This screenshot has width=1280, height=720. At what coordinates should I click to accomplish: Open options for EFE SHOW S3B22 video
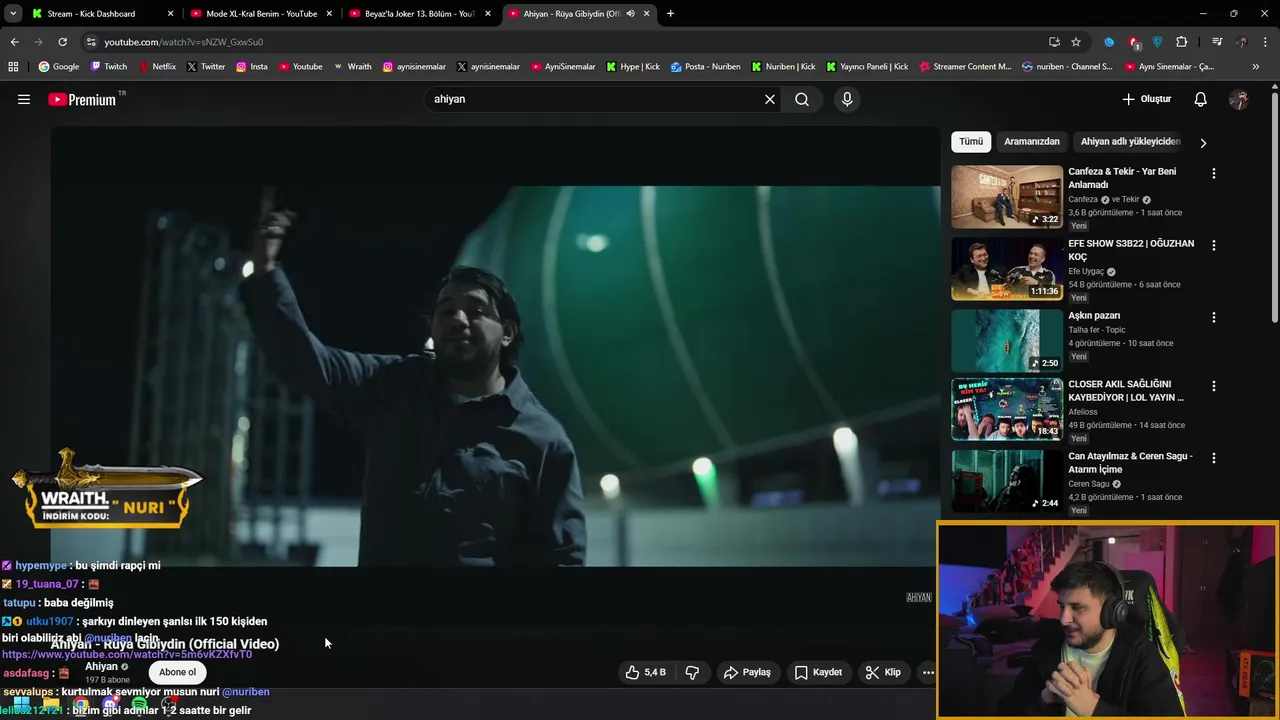pos(1214,245)
